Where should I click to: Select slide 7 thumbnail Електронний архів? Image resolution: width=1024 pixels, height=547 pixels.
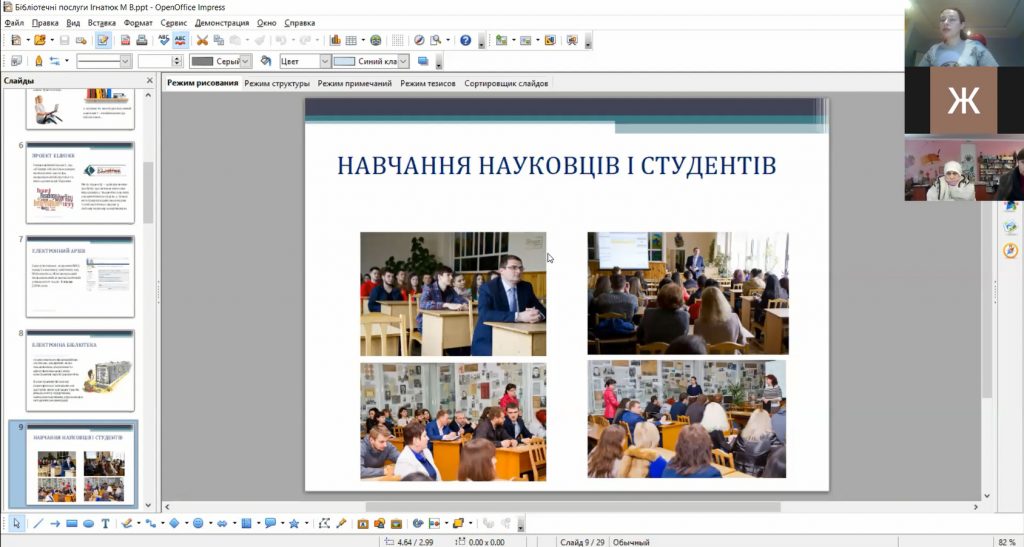(x=80, y=277)
